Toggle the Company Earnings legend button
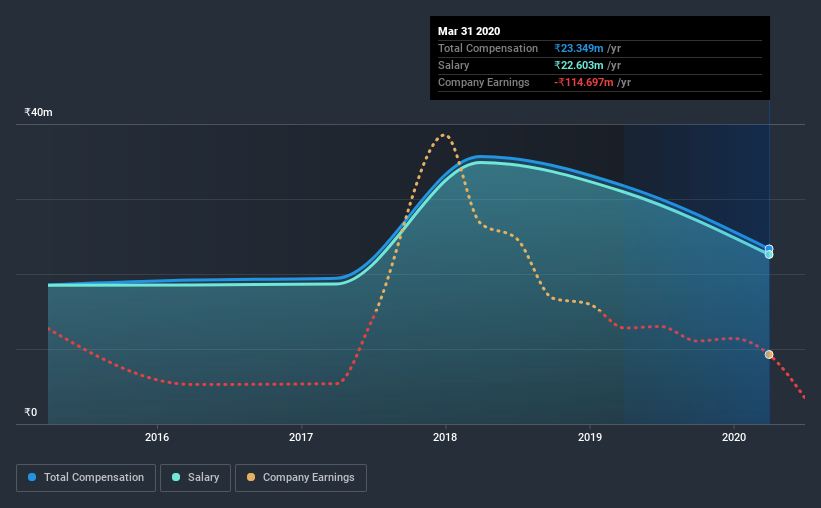Image resolution: width=821 pixels, height=508 pixels. point(301,478)
